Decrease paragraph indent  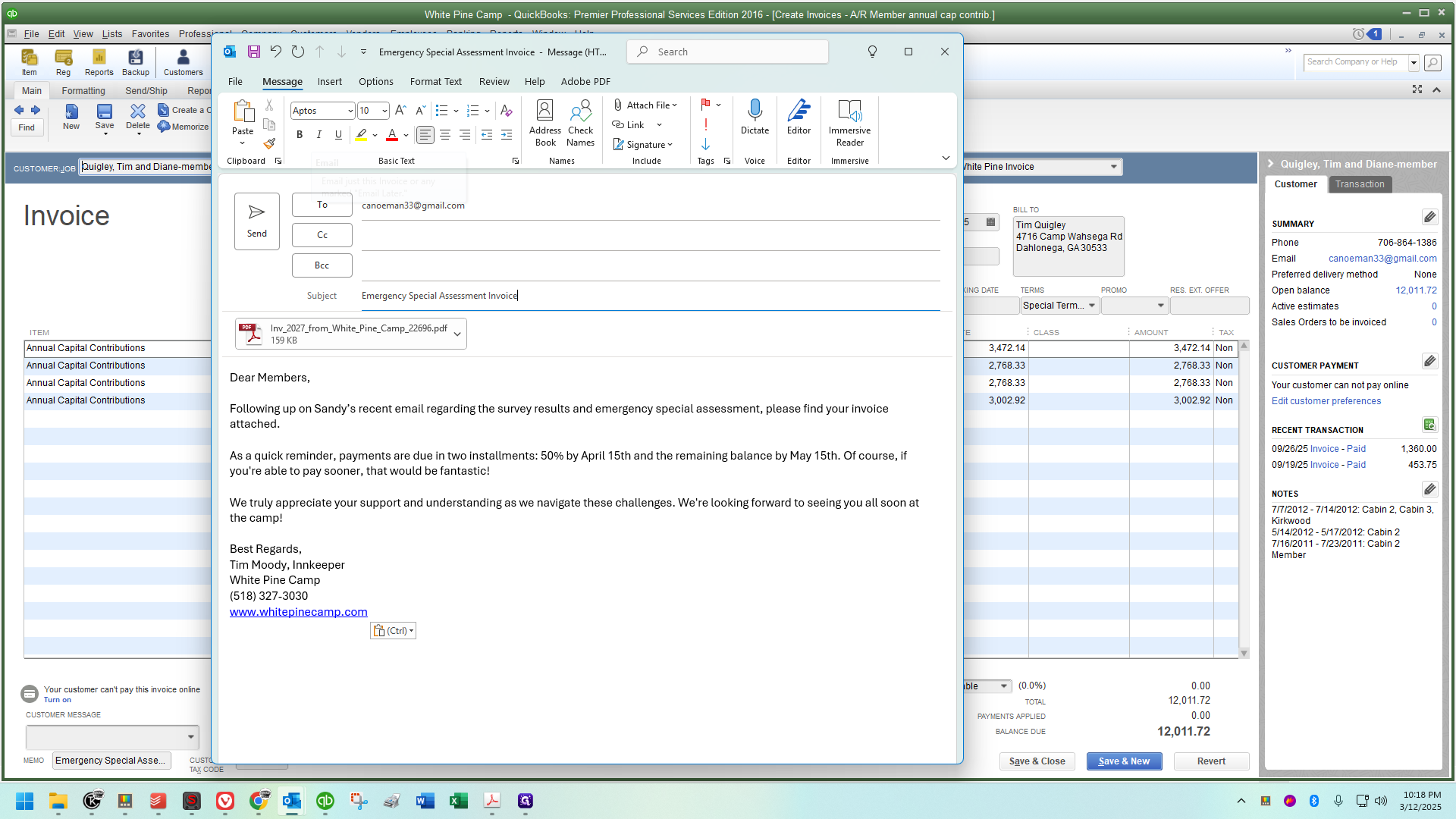[x=487, y=134]
